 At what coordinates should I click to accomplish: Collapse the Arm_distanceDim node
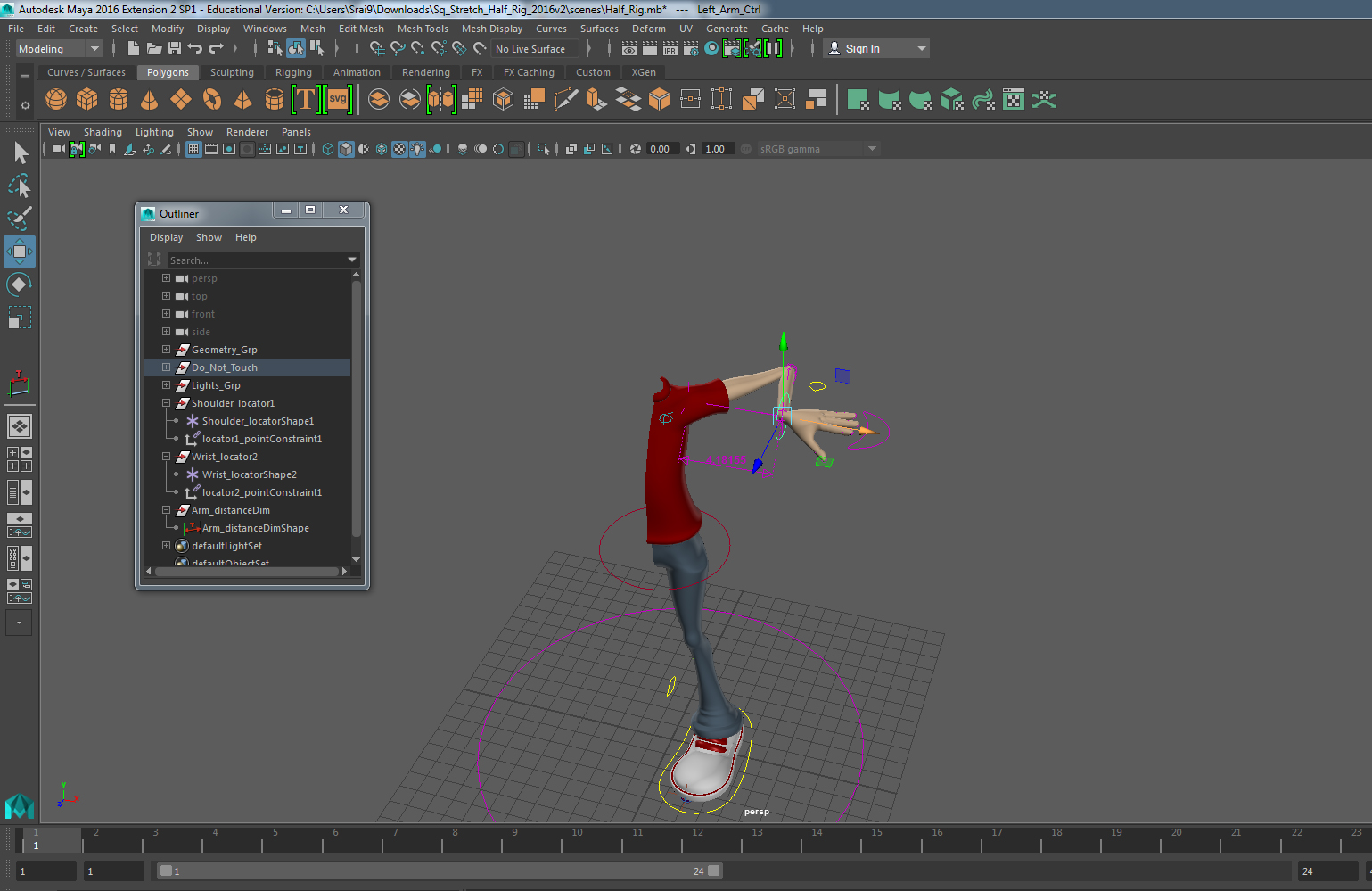click(166, 510)
